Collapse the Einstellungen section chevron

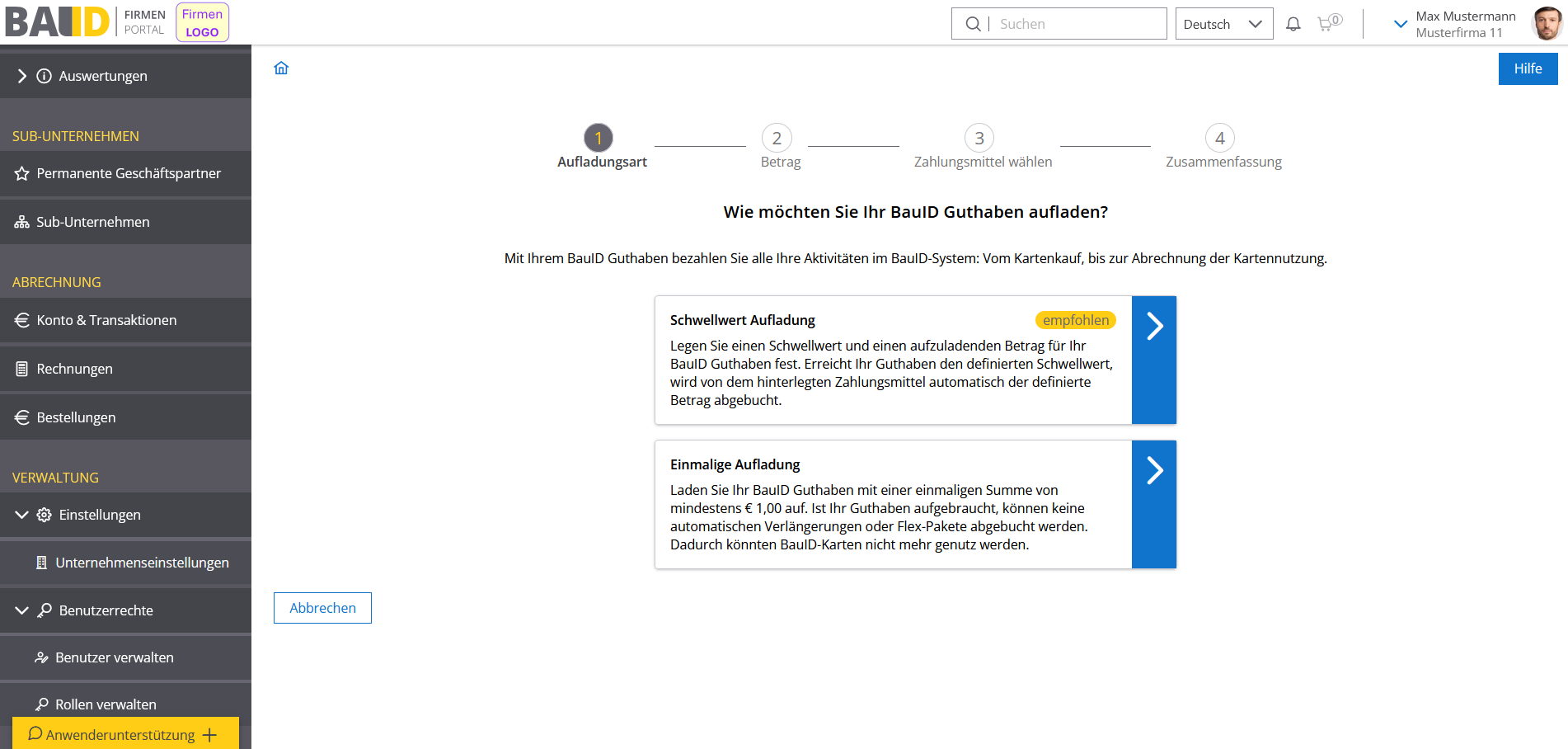click(22, 515)
